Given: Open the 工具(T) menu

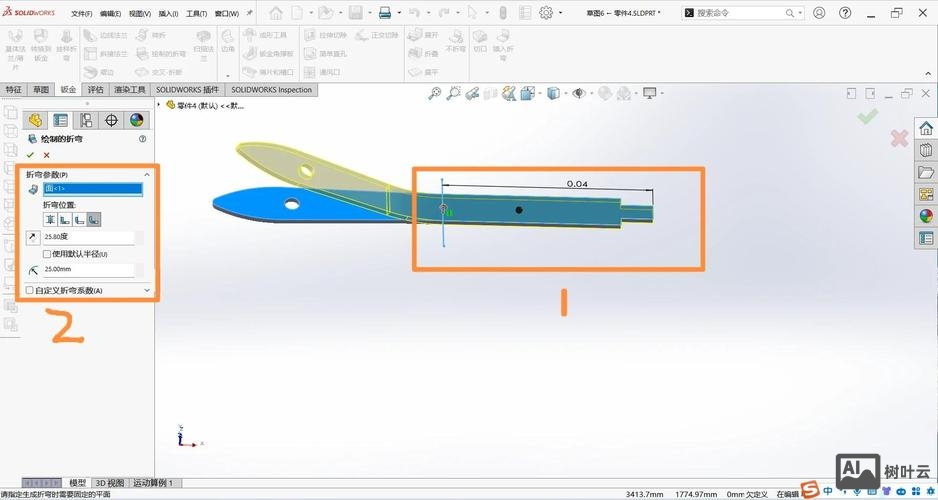Looking at the screenshot, I should pyautogui.click(x=197, y=14).
